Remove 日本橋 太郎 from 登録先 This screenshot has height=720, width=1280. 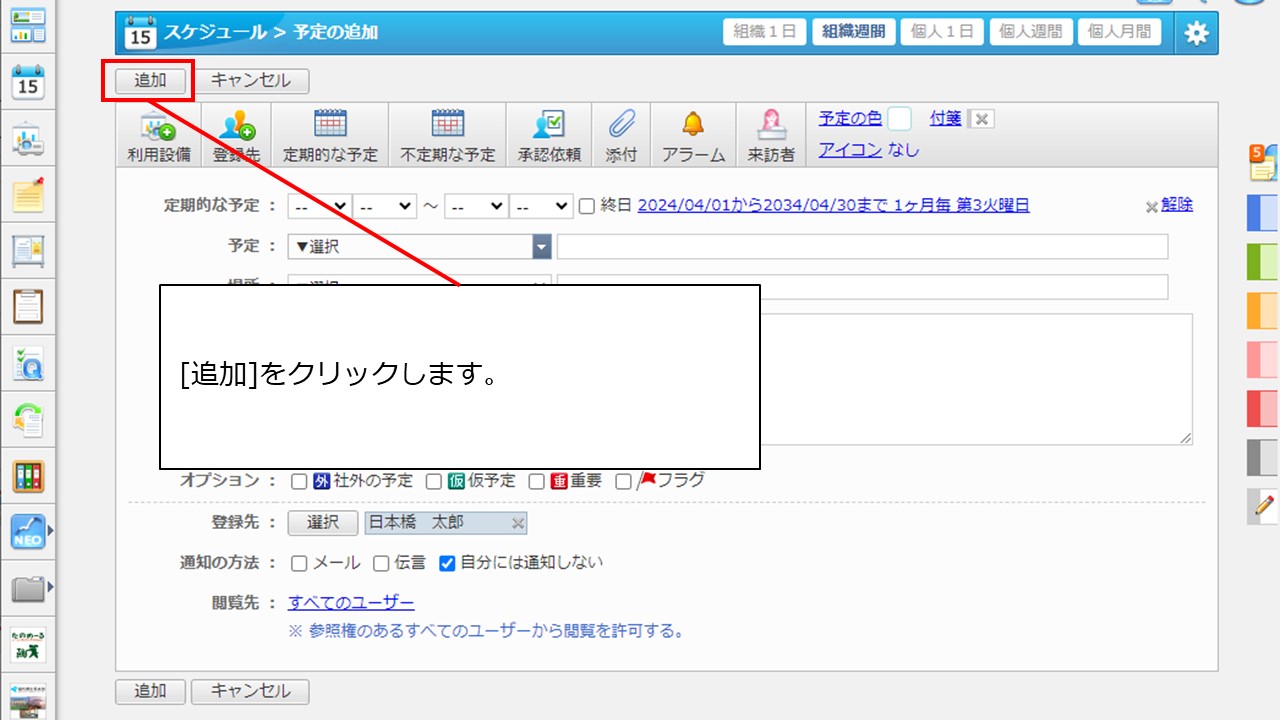[x=518, y=523]
